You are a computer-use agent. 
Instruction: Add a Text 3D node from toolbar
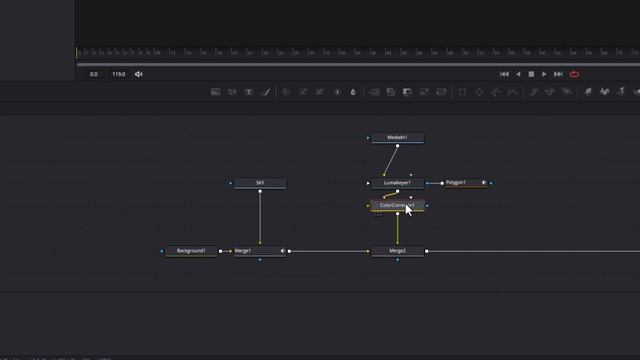tap(621, 92)
